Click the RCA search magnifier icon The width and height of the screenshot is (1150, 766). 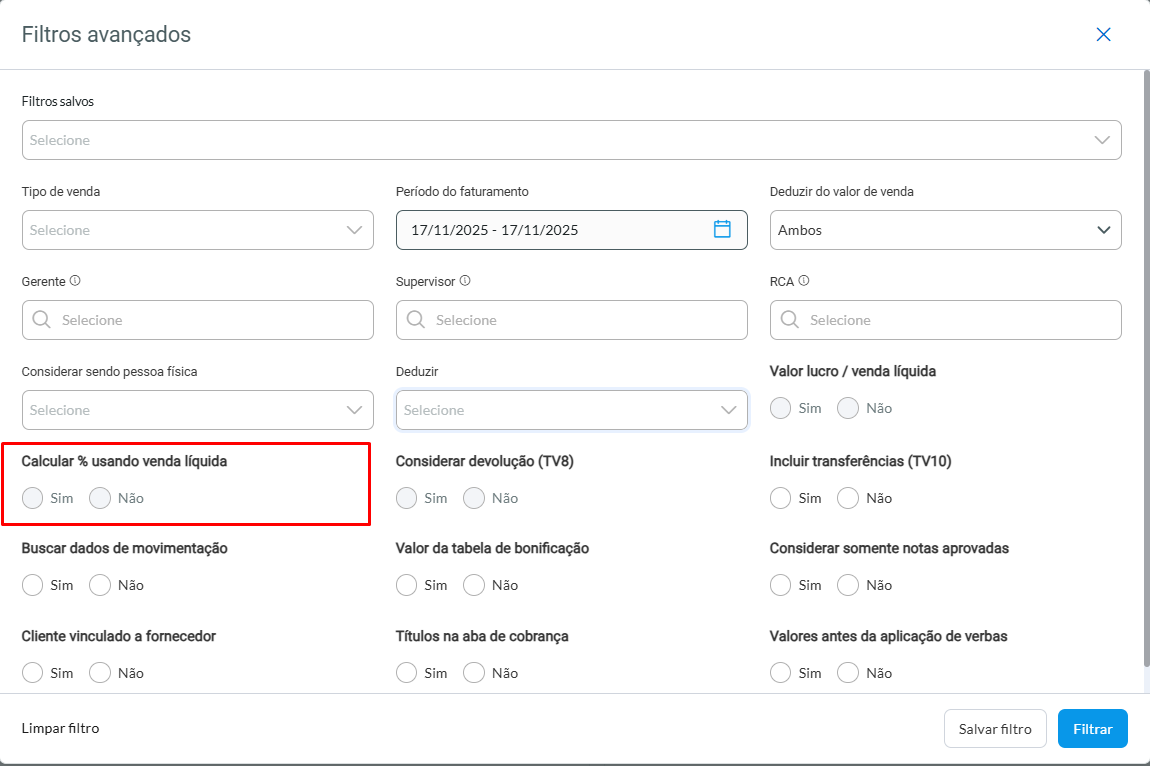click(x=789, y=320)
